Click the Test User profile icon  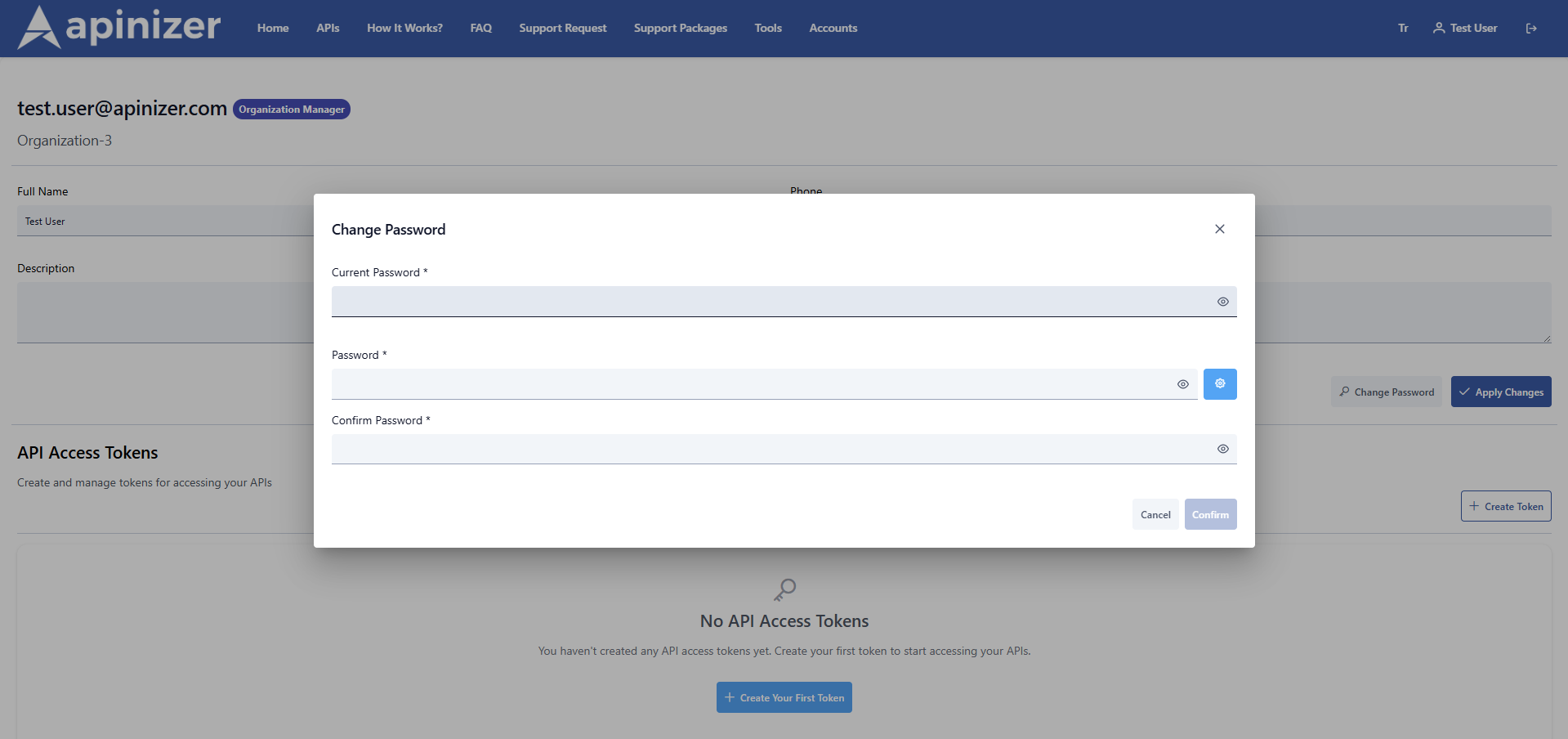tap(1439, 29)
